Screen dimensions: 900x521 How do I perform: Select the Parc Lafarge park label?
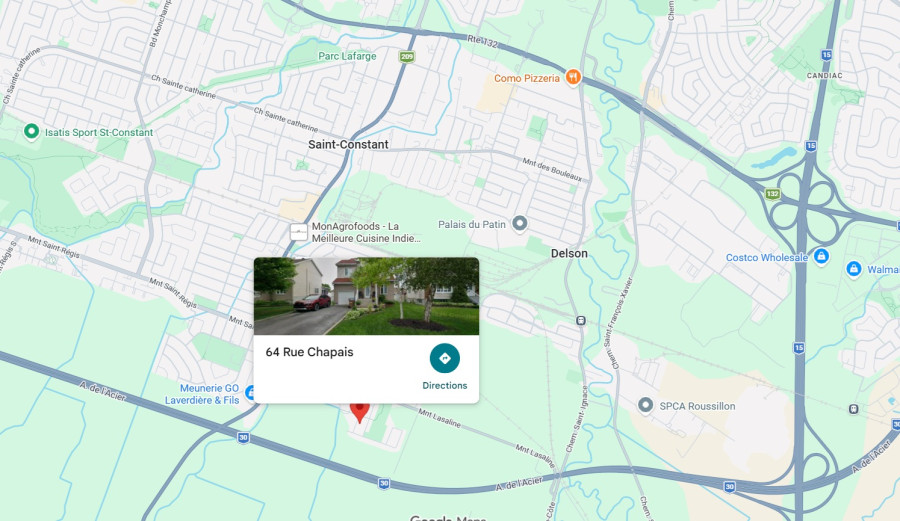(x=347, y=56)
